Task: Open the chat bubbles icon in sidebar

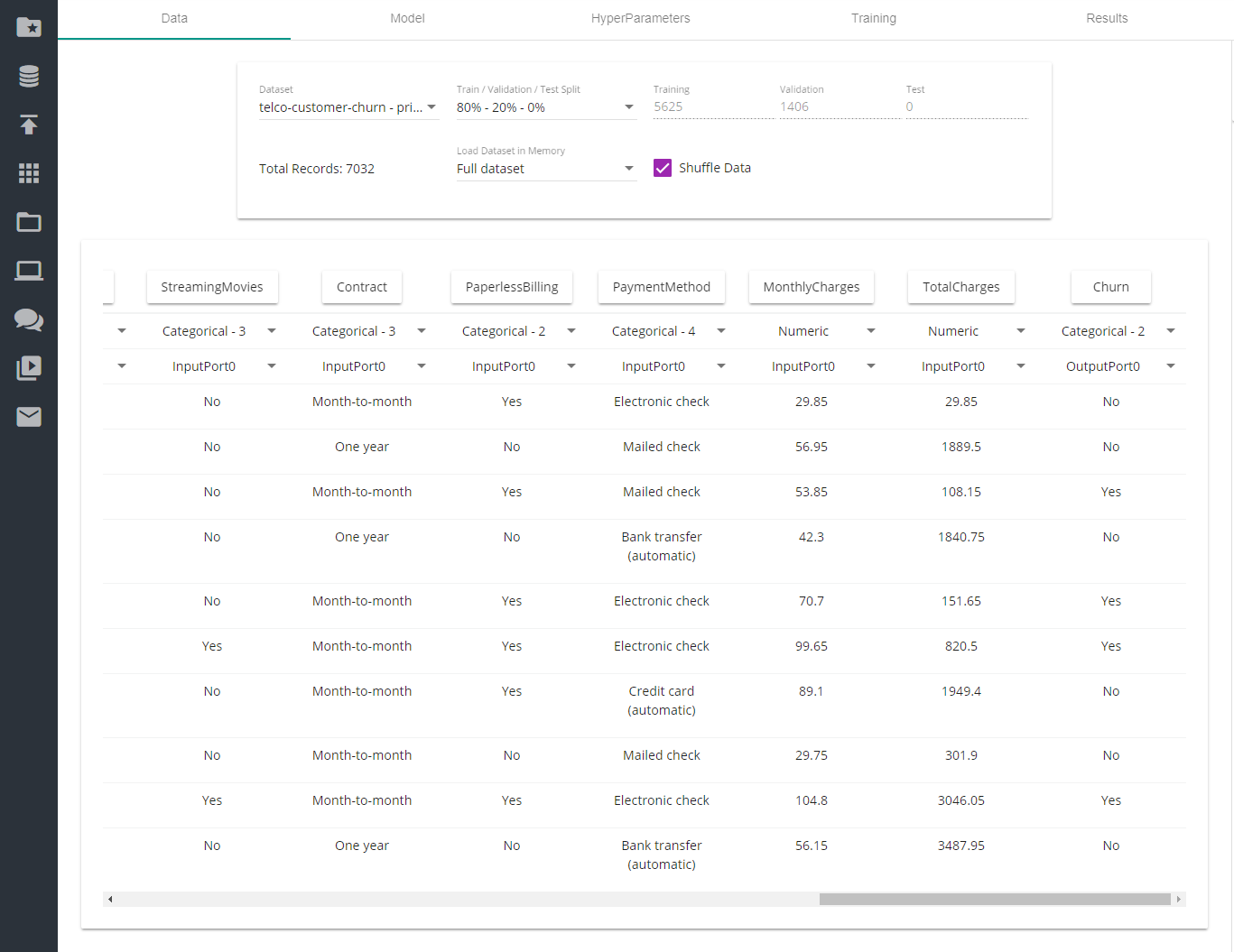Action: [29, 319]
